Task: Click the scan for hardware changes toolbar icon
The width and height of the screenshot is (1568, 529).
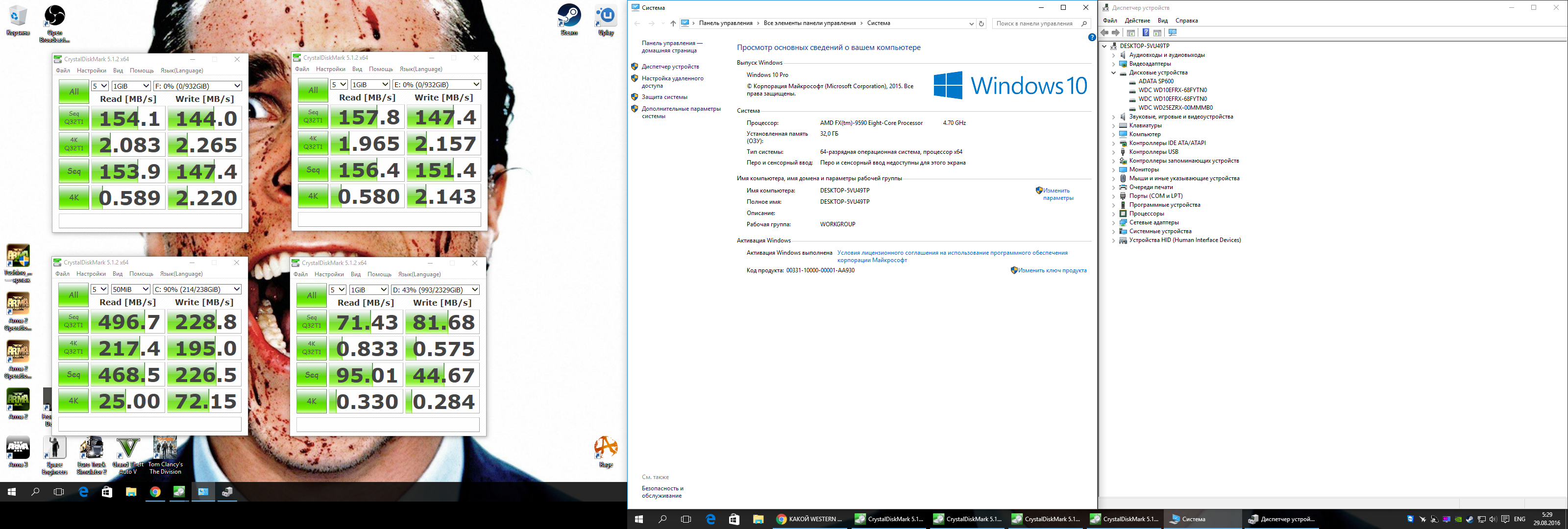Action: coord(1173,33)
